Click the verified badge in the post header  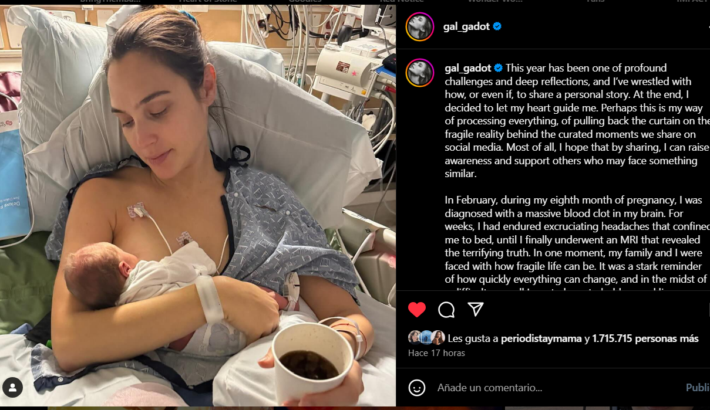pyautogui.click(x=497, y=26)
